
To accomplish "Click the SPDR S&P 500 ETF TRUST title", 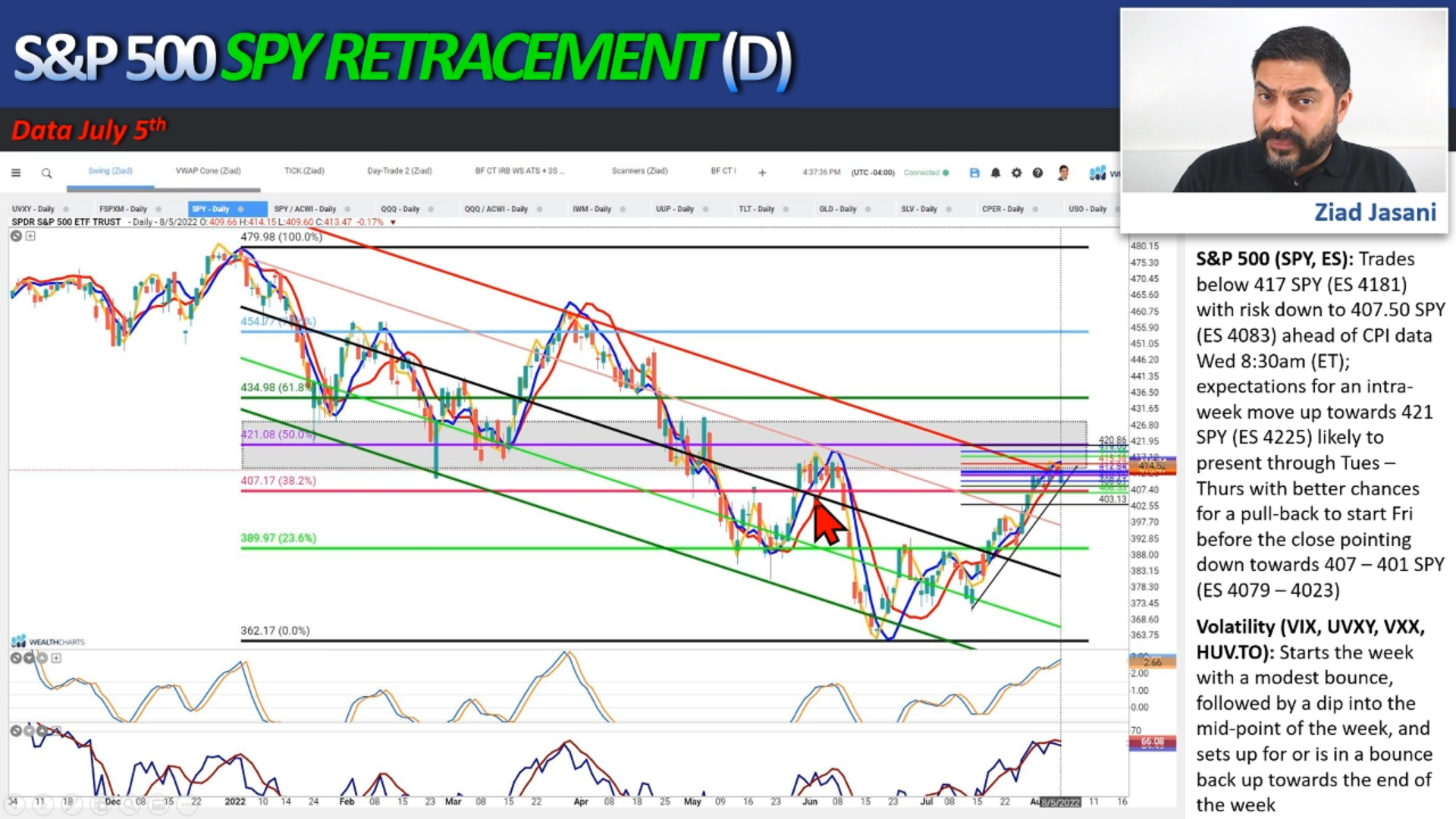I will (x=66, y=222).
